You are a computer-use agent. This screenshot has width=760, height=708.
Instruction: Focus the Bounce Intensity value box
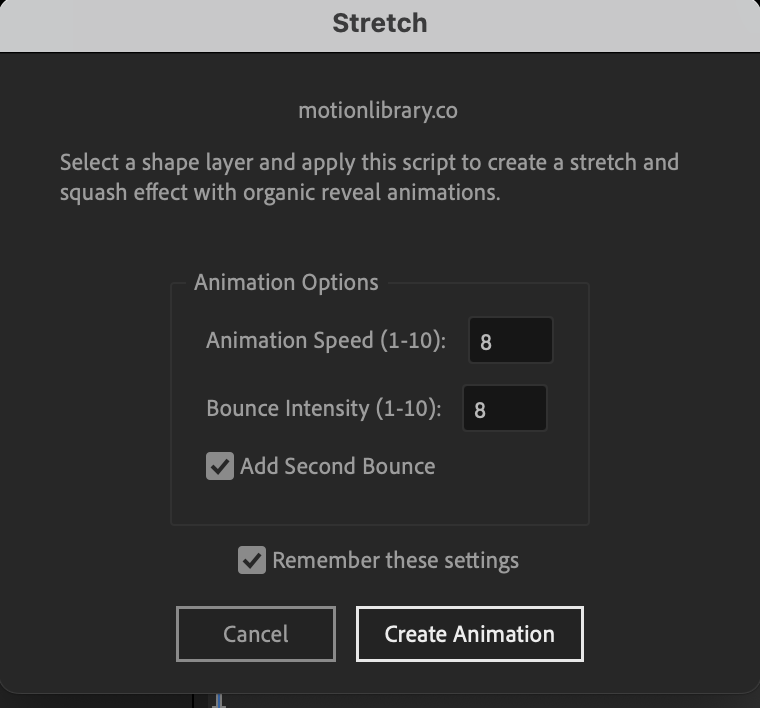pyautogui.click(x=505, y=409)
